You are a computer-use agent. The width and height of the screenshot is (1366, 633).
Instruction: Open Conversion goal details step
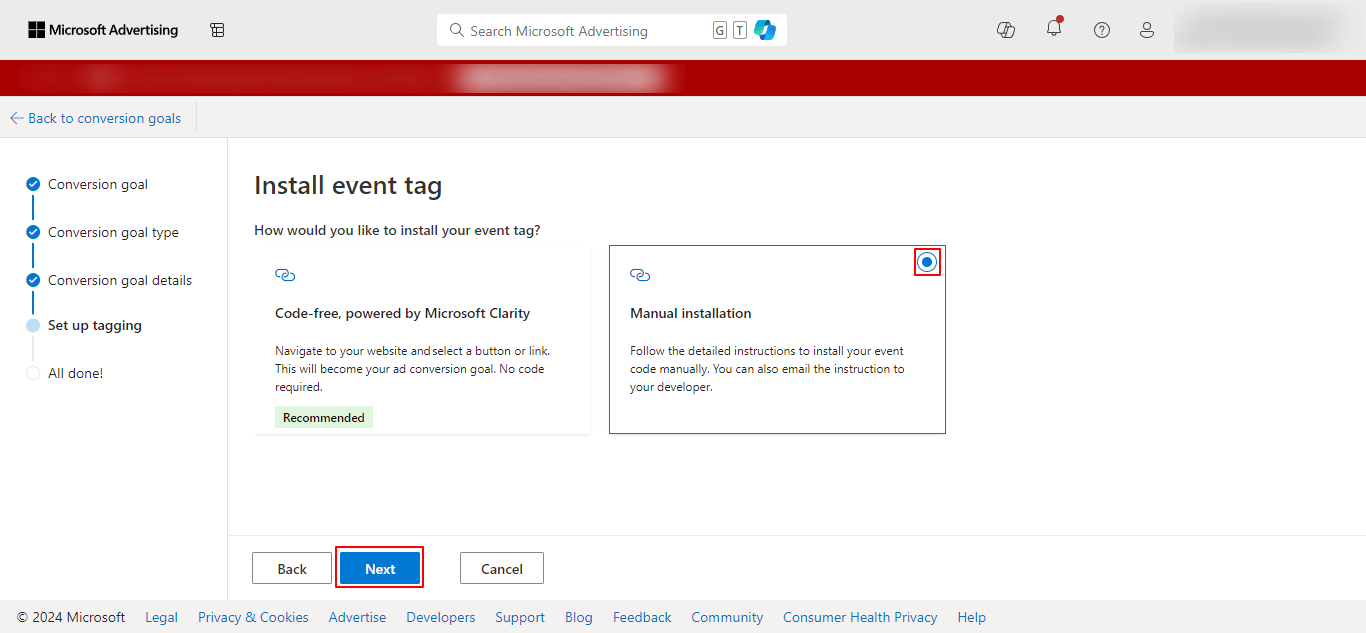(x=119, y=280)
